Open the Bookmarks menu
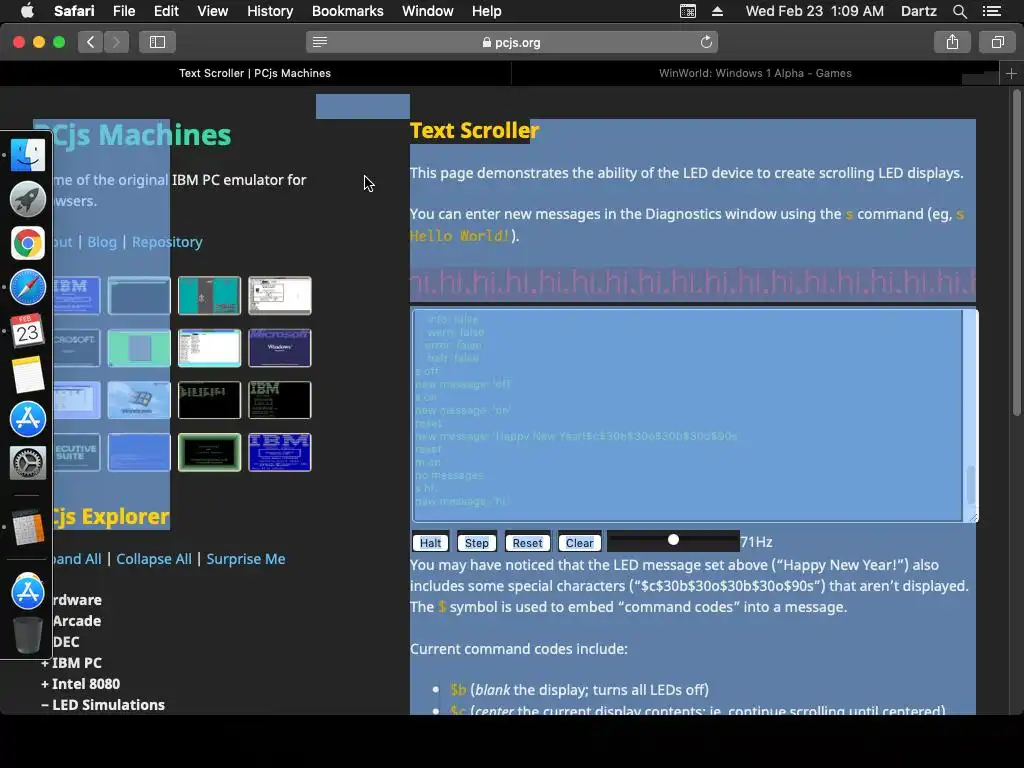1024x768 pixels. (347, 11)
